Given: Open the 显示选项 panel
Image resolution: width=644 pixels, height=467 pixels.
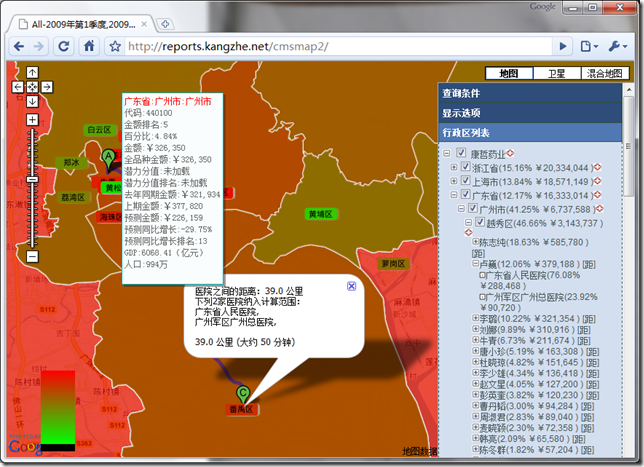Looking at the screenshot, I should pos(530,113).
